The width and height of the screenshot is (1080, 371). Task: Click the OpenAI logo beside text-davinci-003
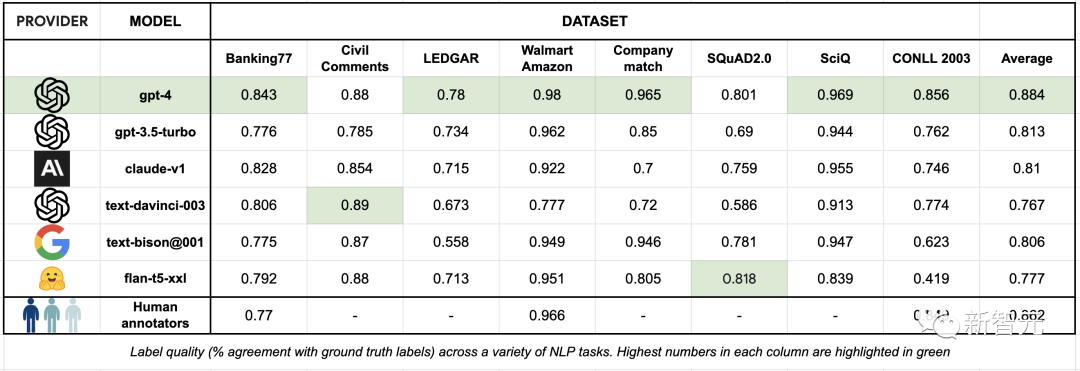pos(52,205)
